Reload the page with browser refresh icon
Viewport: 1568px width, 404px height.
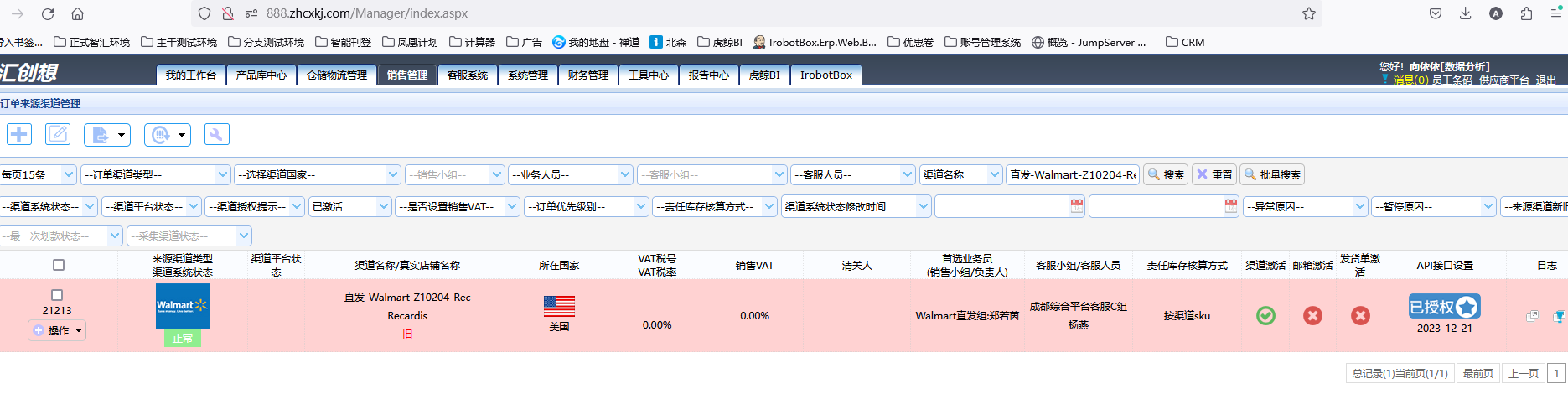(48, 13)
